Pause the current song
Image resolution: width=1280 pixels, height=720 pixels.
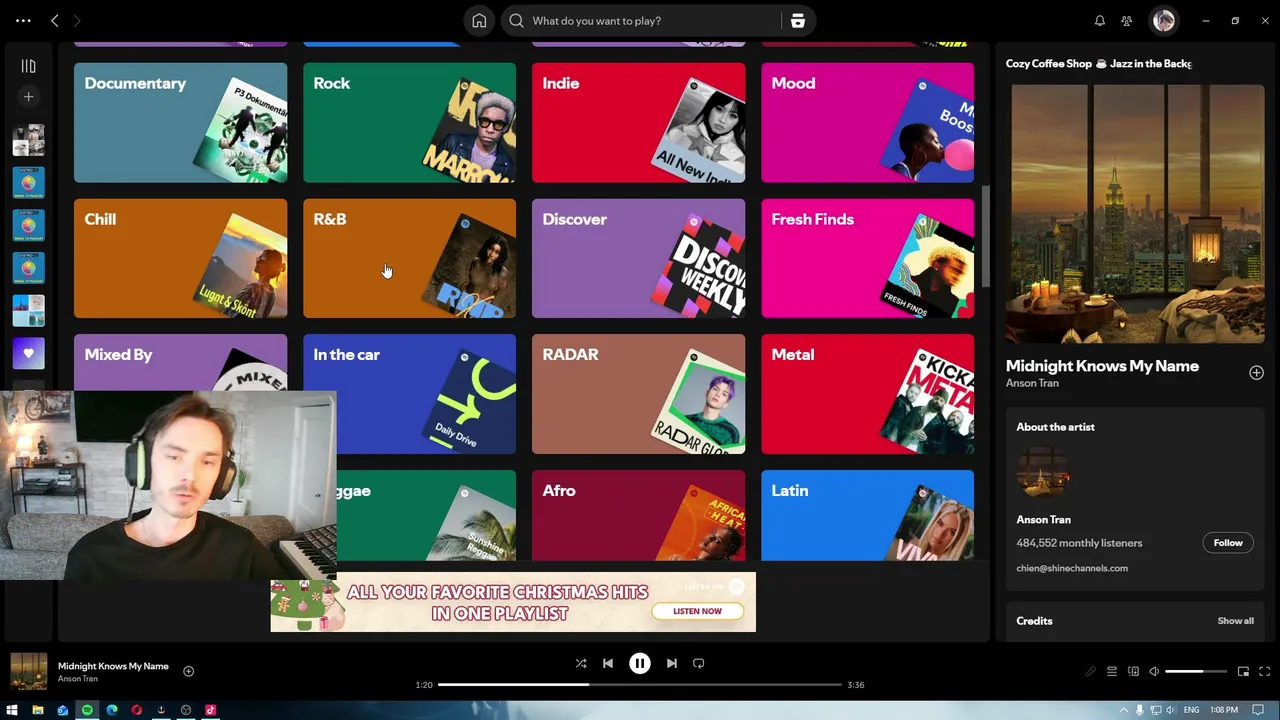point(640,663)
